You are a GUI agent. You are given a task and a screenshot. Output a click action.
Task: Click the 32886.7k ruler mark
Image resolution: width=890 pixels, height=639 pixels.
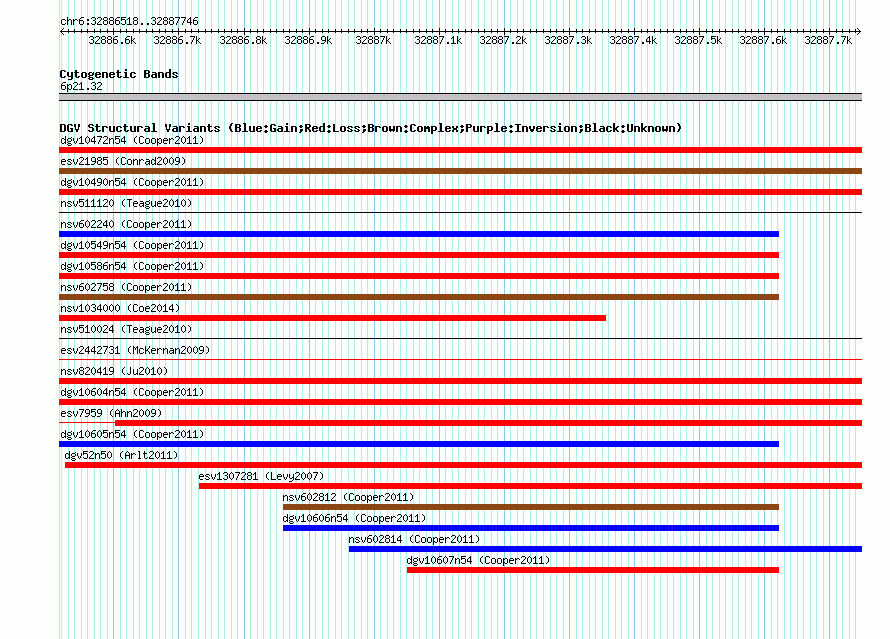(177, 40)
